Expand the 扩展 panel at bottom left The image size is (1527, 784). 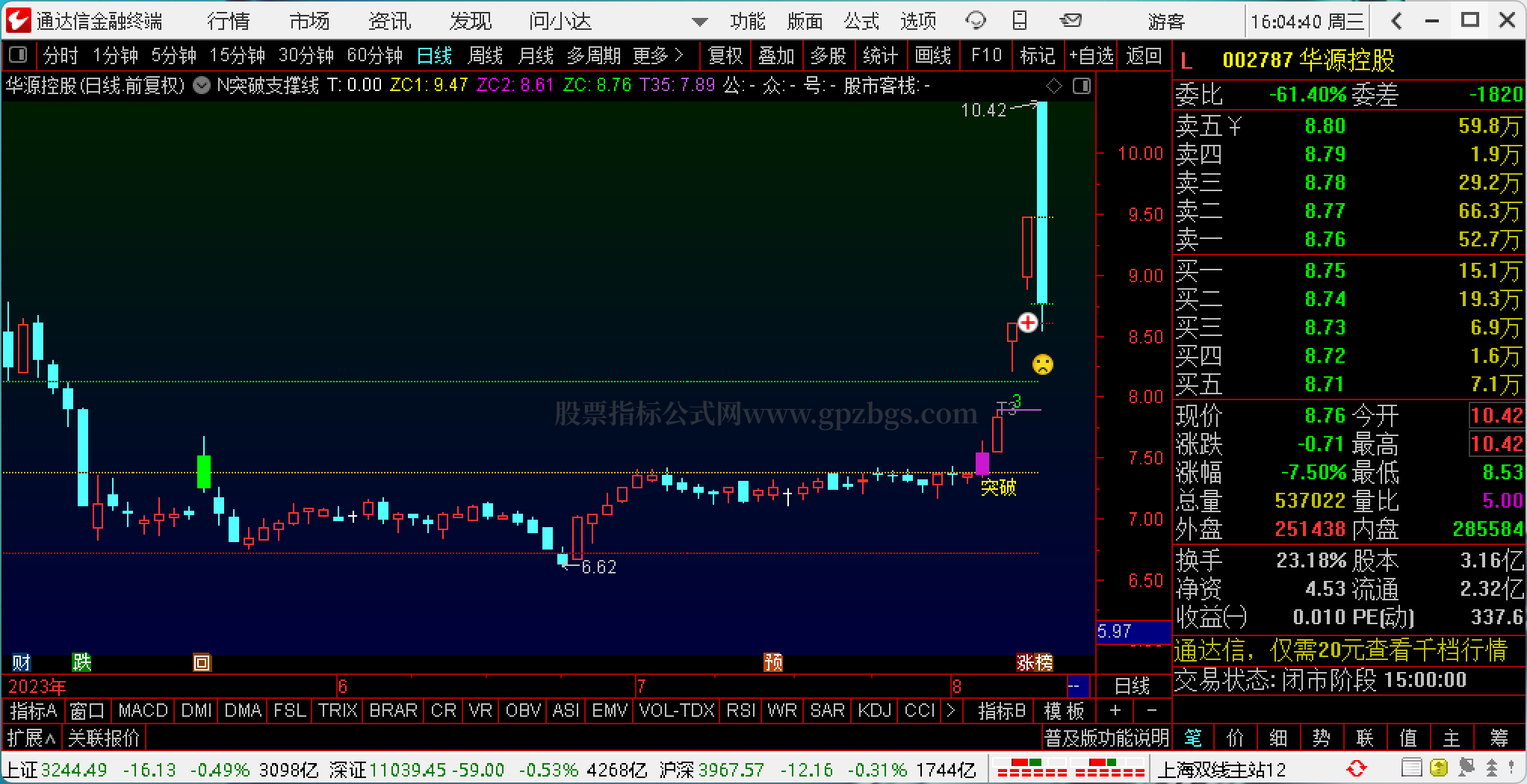pos(31,738)
